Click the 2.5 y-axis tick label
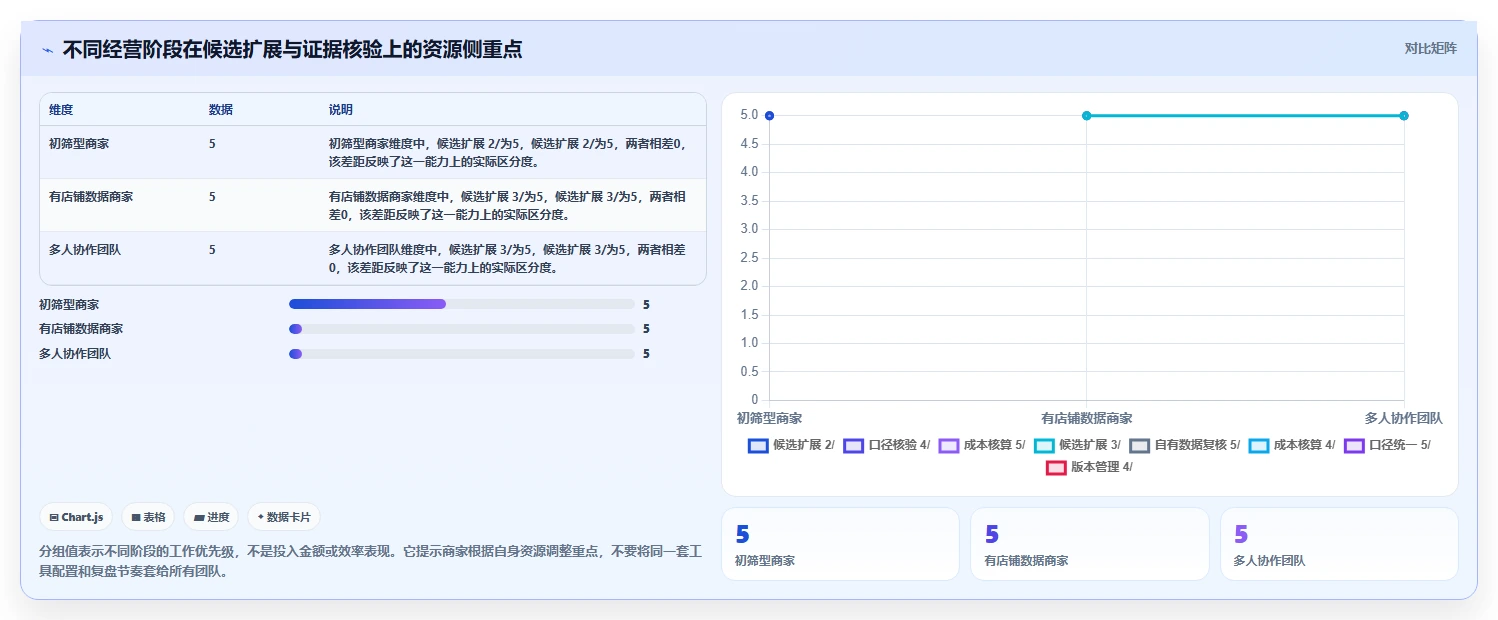Image resolution: width=1498 pixels, height=620 pixels. pos(749,258)
